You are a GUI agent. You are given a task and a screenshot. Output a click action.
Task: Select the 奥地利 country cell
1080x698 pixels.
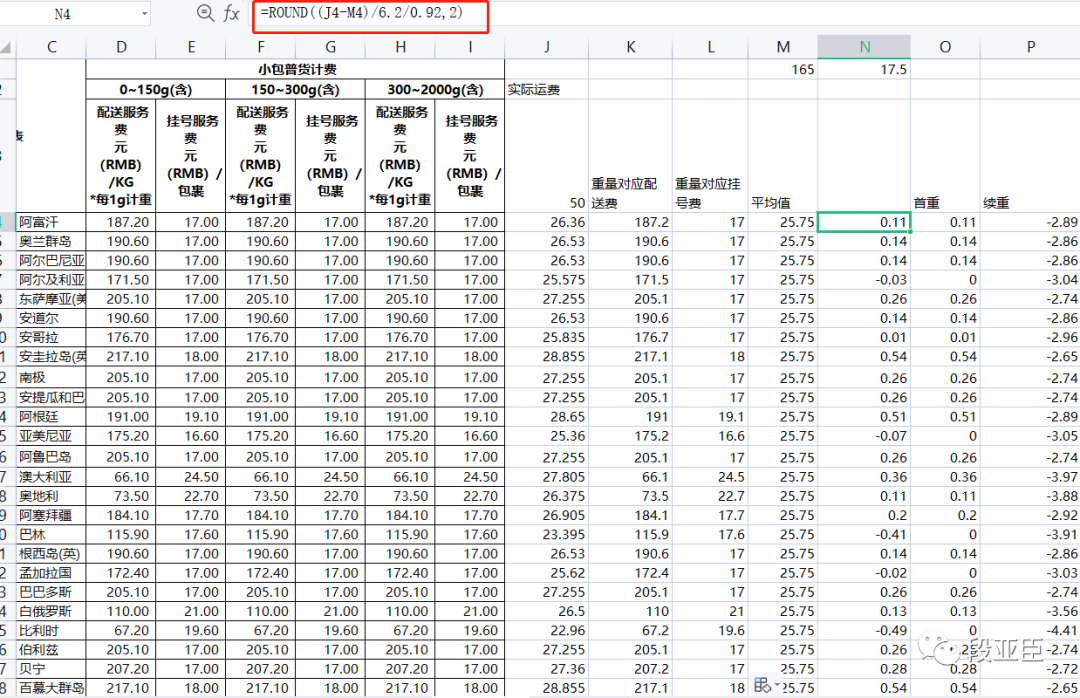pyautogui.click(x=52, y=496)
